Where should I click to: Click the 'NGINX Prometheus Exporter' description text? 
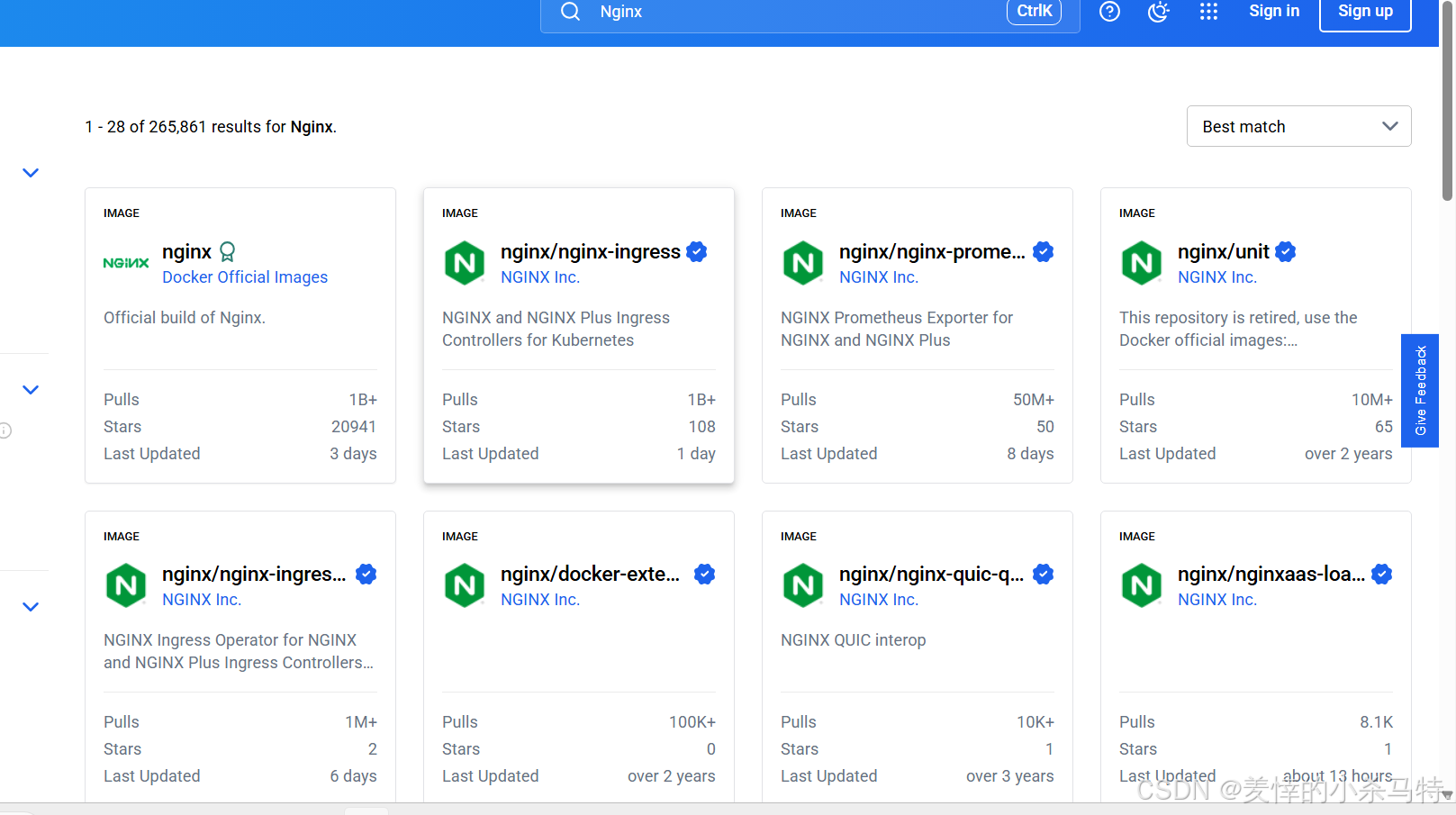click(897, 329)
